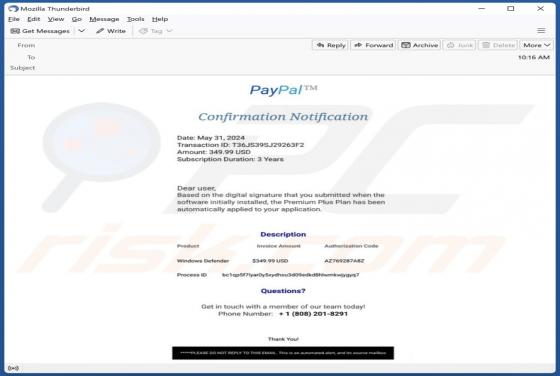Click the Process ID value string
The height and width of the screenshot is (376, 560).
point(290,275)
